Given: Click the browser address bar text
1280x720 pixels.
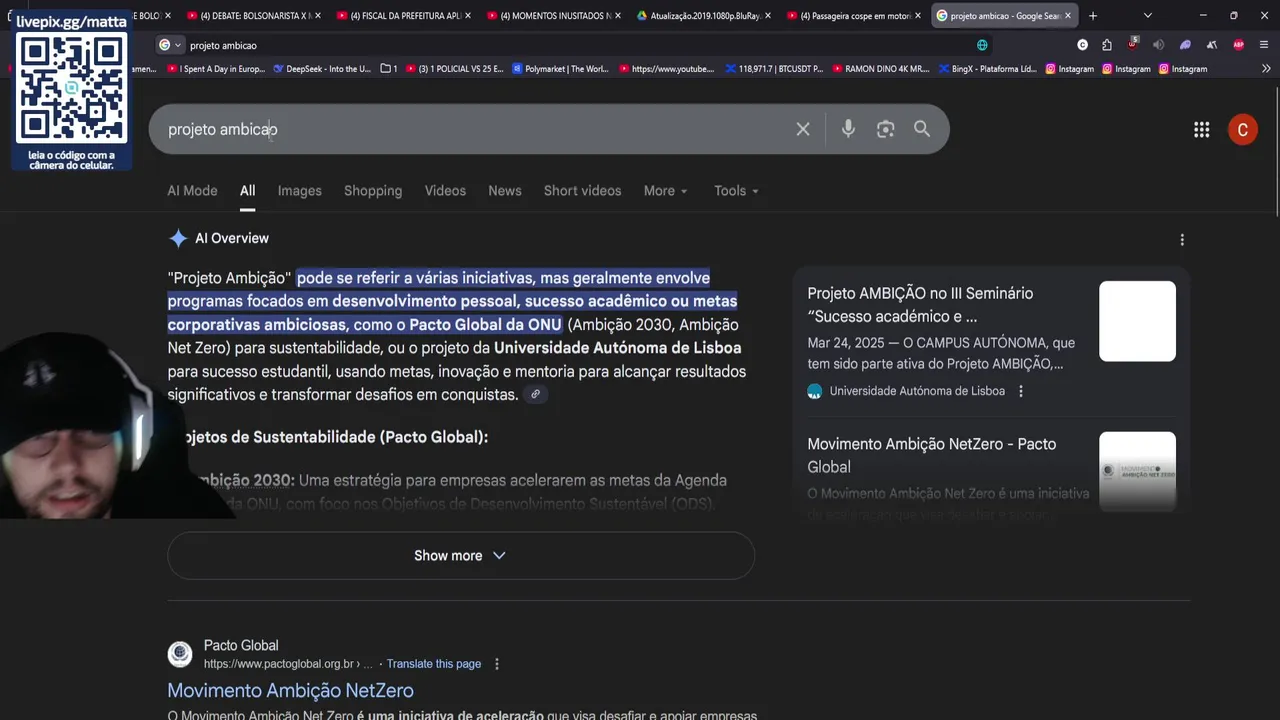Looking at the screenshot, I should (223, 45).
